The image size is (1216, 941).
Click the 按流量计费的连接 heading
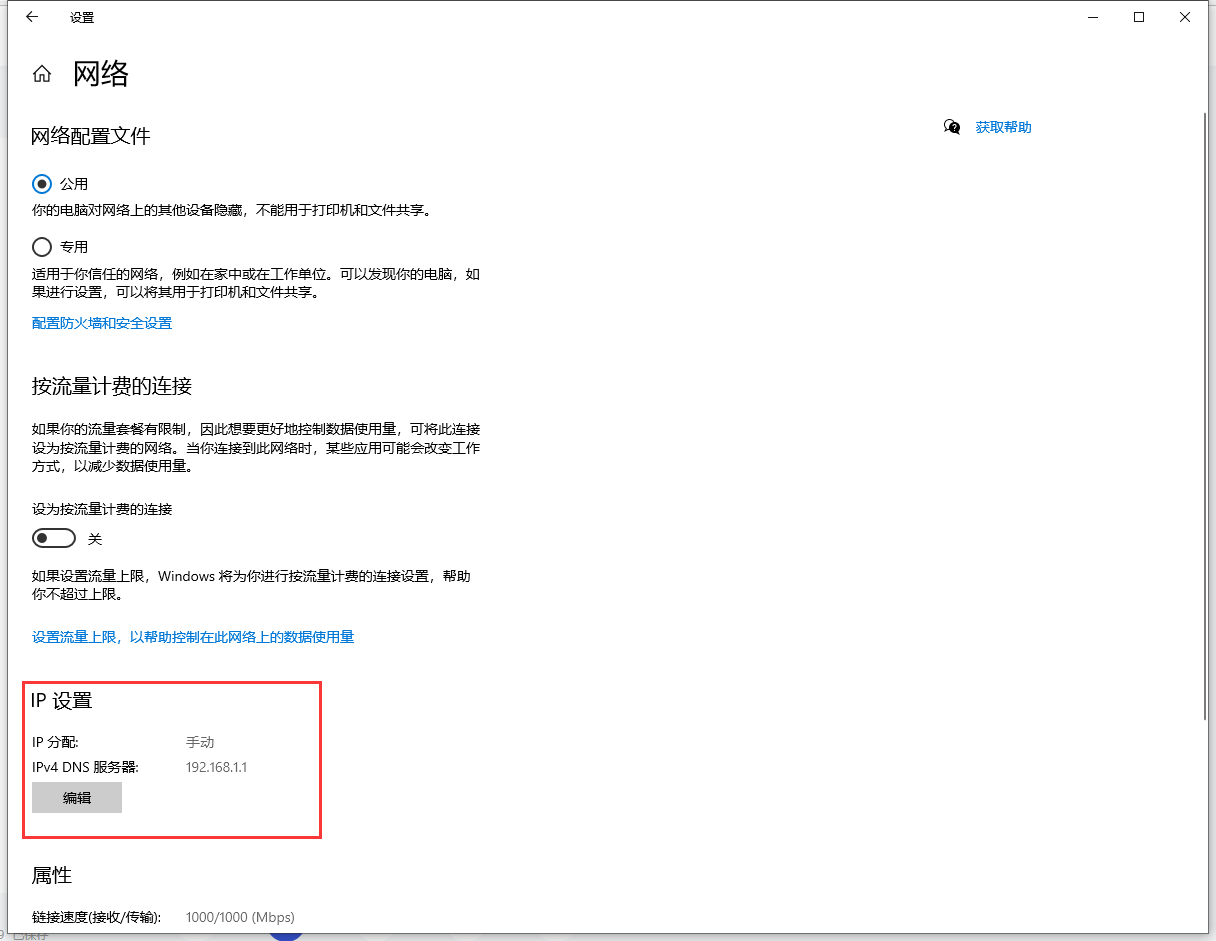point(112,386)
